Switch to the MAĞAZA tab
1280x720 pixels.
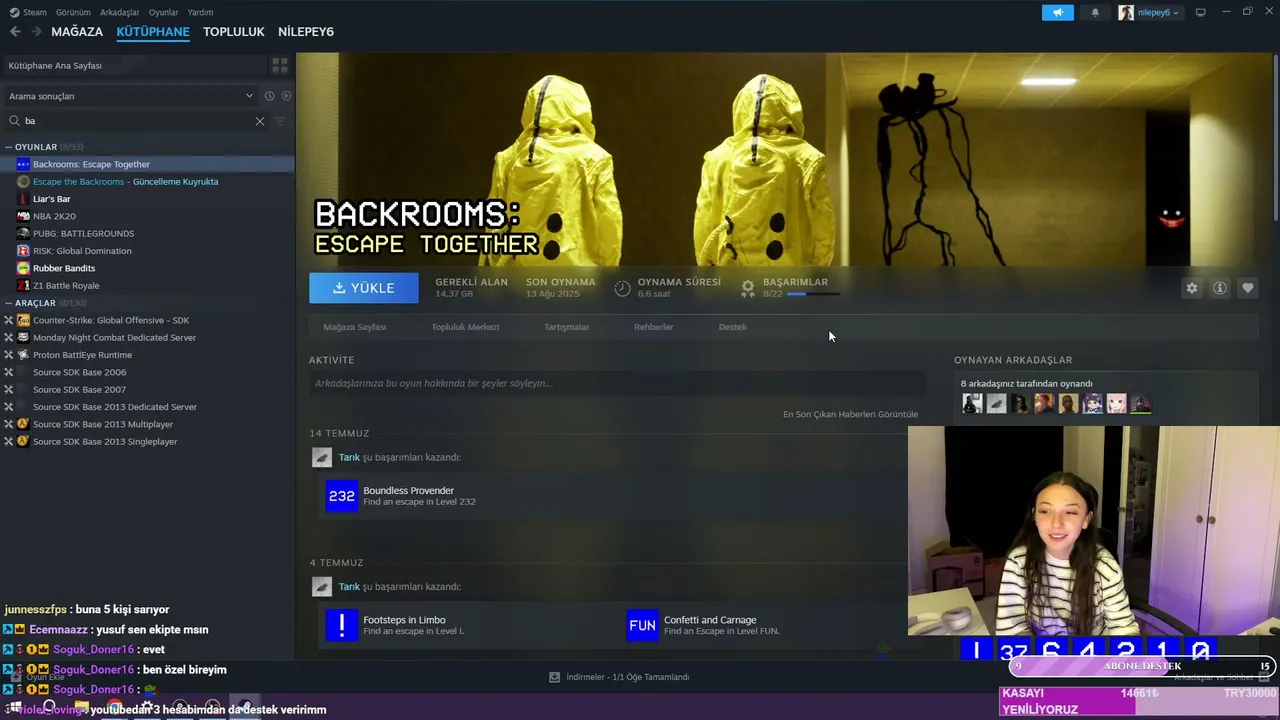click(77, 32)
